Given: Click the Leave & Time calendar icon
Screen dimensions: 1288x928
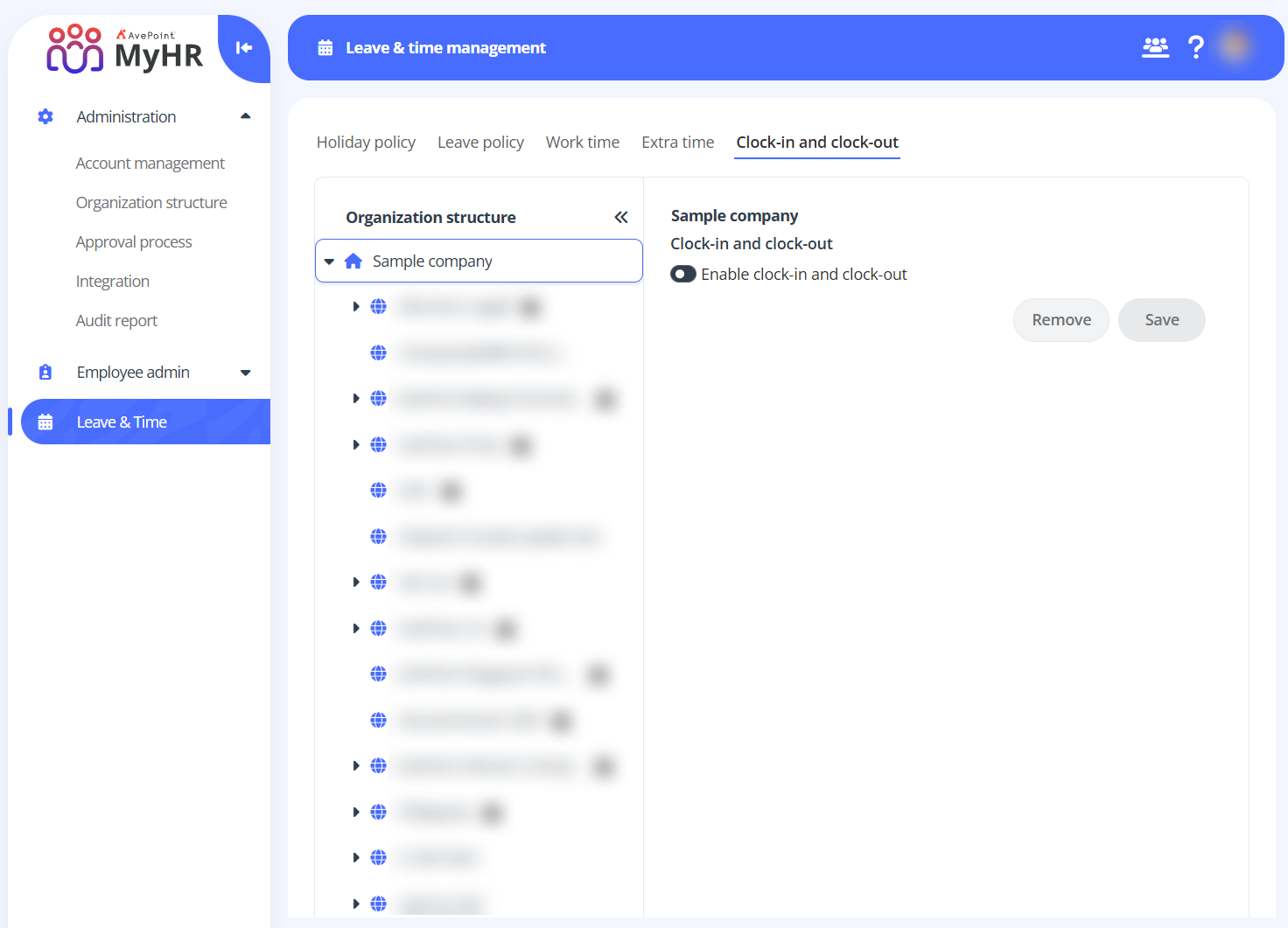Looking at the screenshot, I should (x=45, y=422).
